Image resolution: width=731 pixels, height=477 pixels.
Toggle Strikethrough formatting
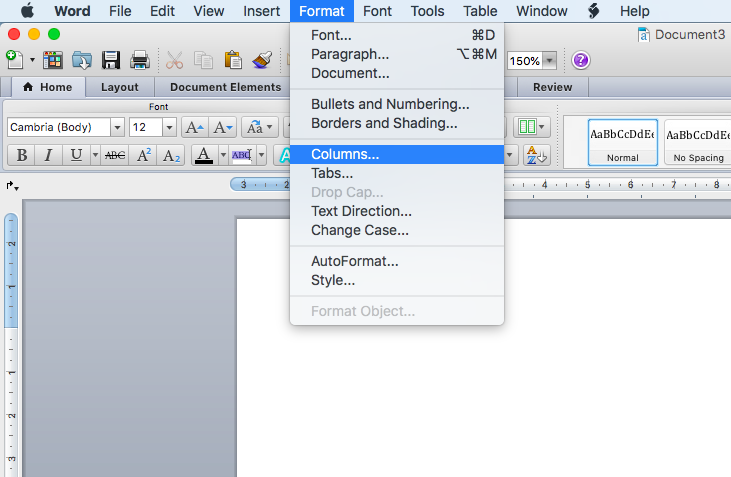coord(115,155)
